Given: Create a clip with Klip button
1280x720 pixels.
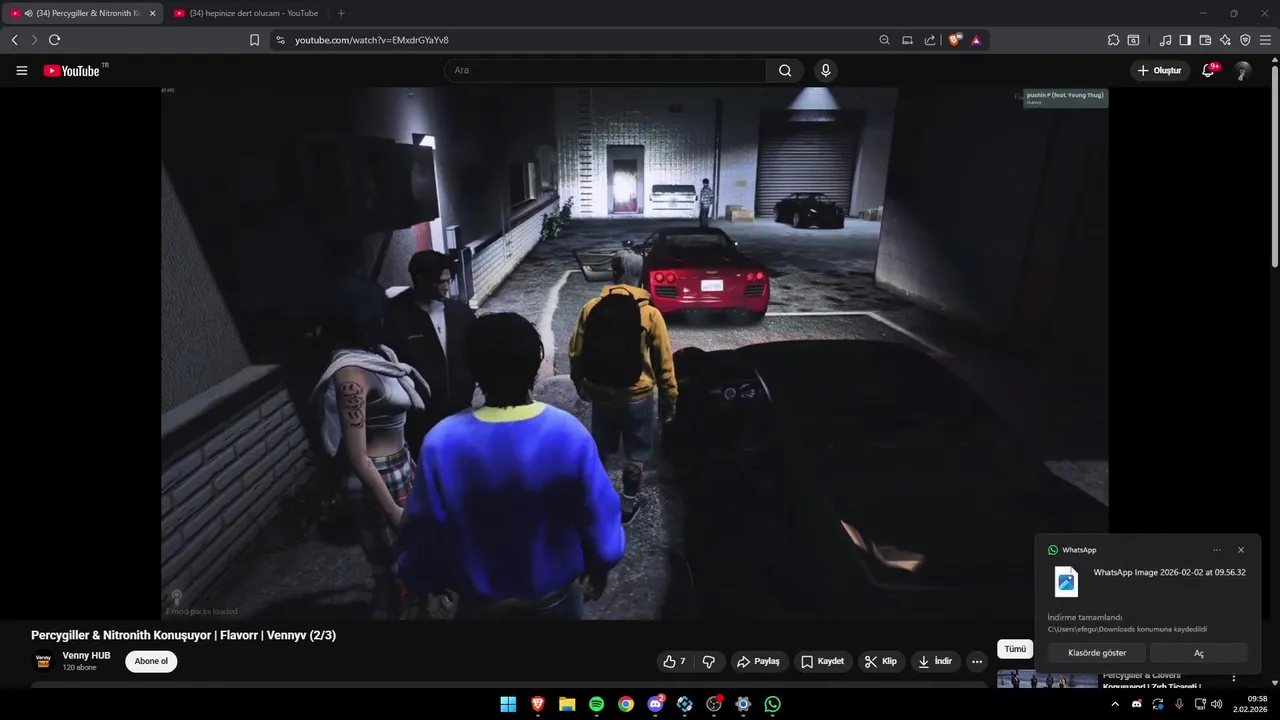Looking at the screenshot, I should 881,661.
